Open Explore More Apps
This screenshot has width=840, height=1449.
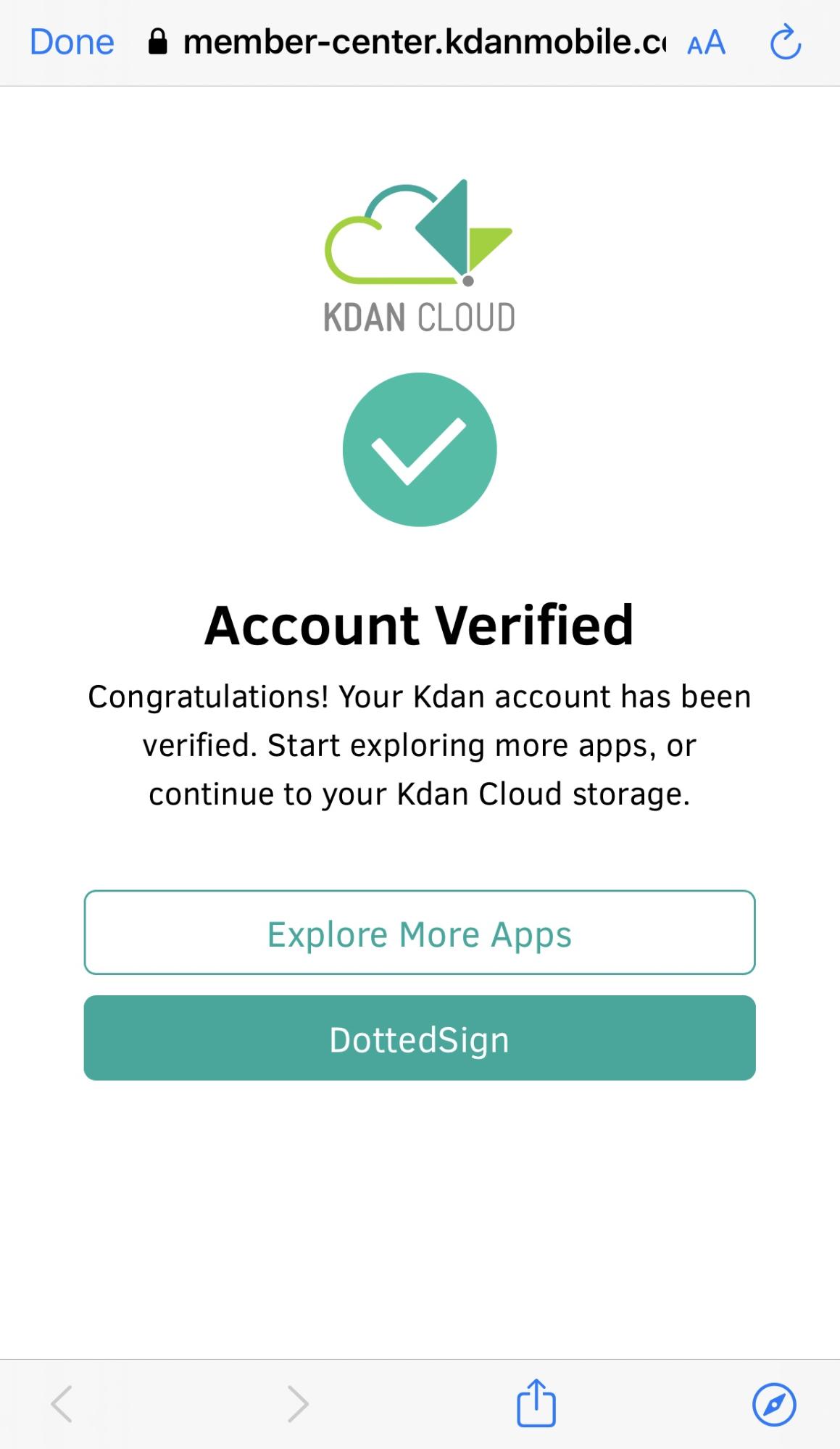click(420, 933)
